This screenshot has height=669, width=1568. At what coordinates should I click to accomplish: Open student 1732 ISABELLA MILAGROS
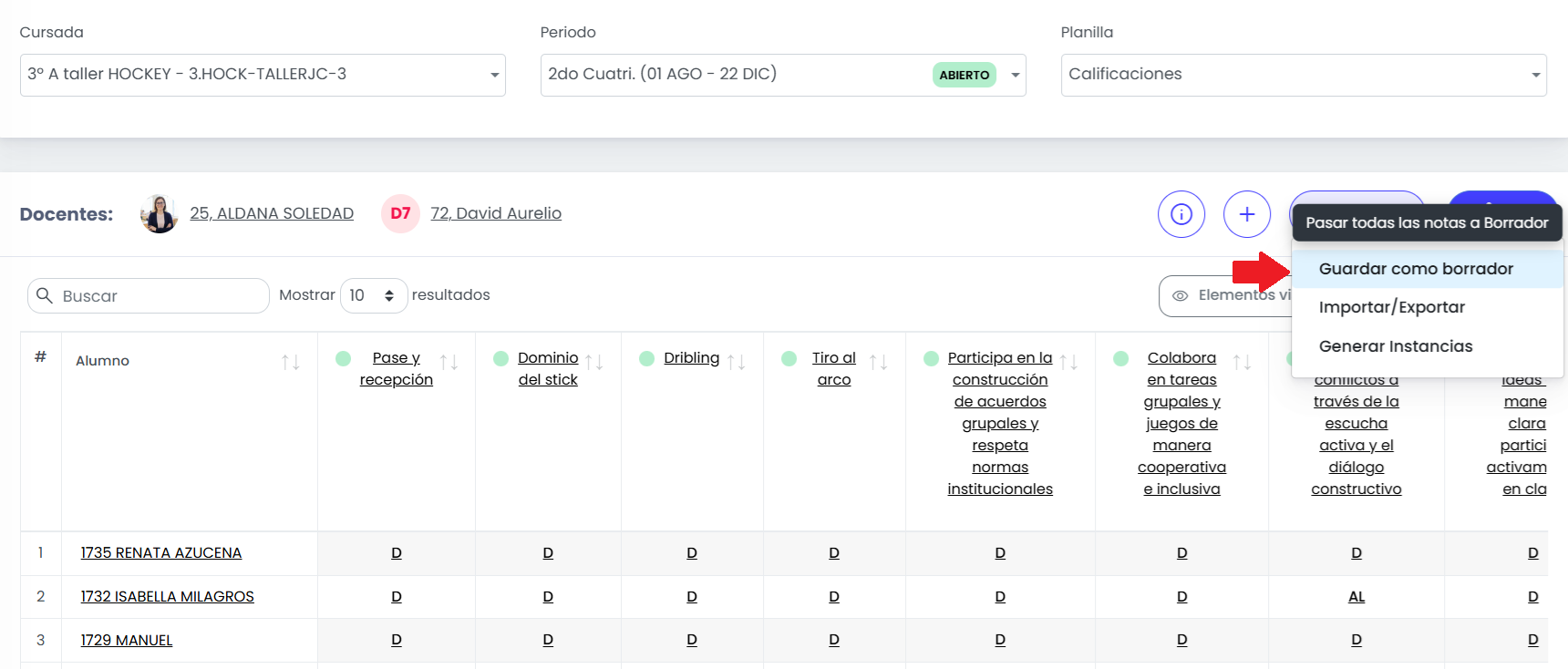click(x=168, y=597)
